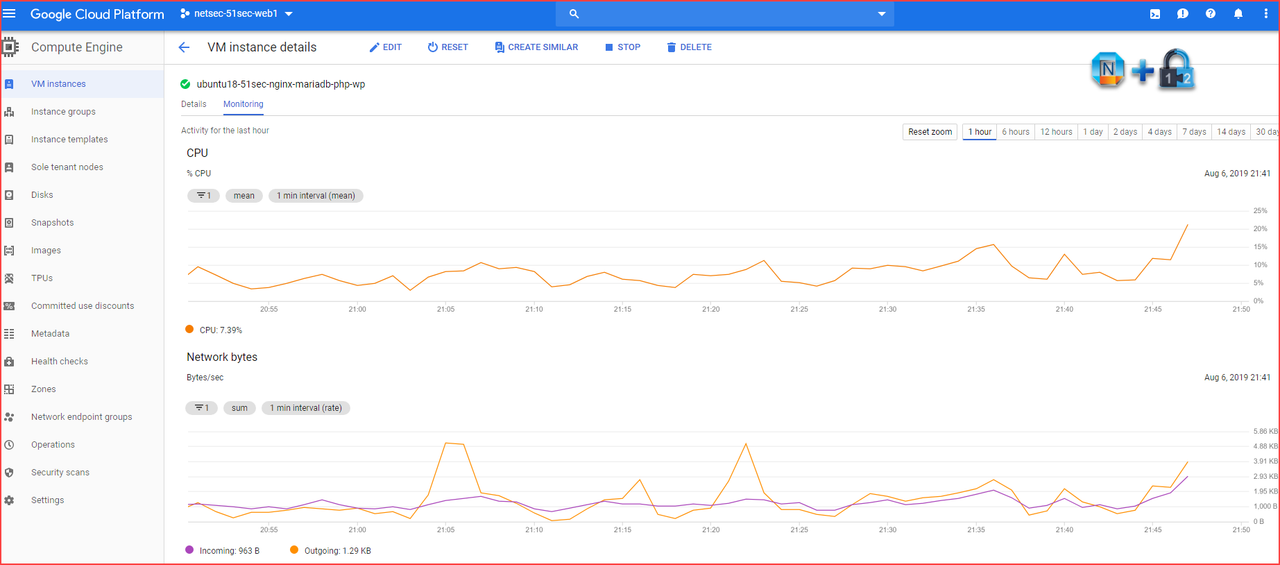Screen dimensions: 1280x565
Task: Click the orange Outgoing legend dot
Action: click(294, 550)
